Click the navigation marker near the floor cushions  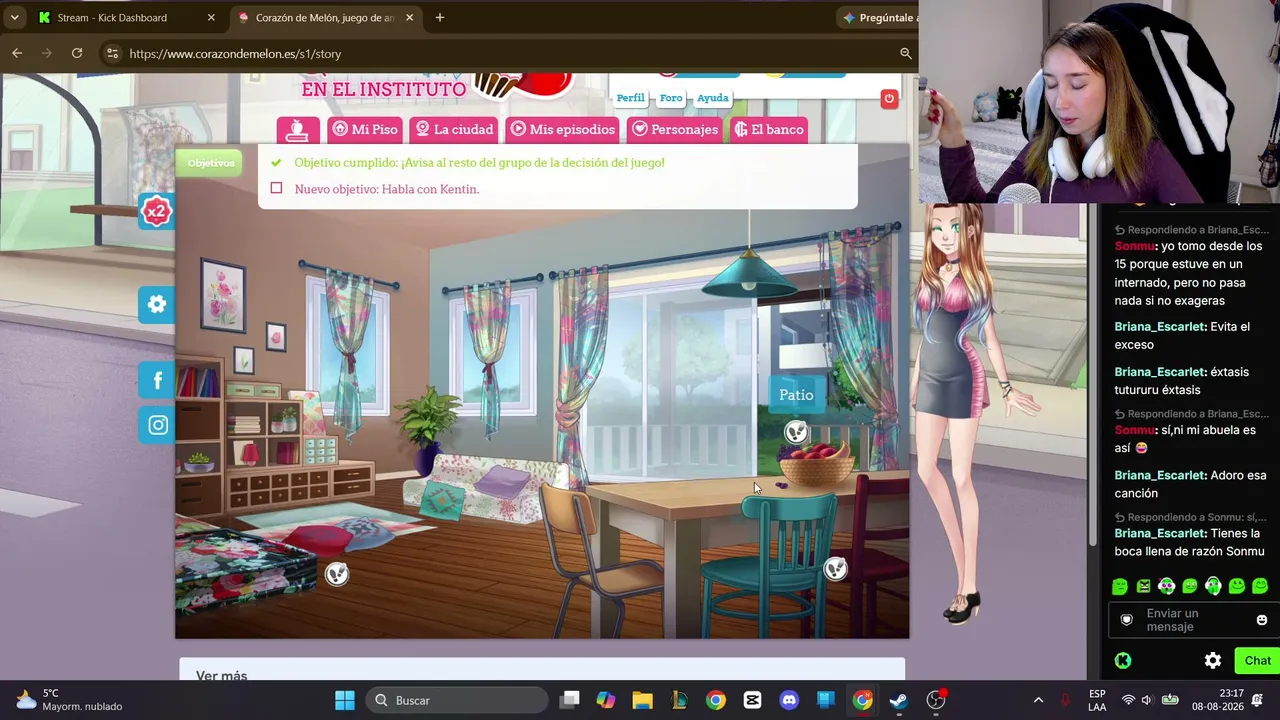337,573
